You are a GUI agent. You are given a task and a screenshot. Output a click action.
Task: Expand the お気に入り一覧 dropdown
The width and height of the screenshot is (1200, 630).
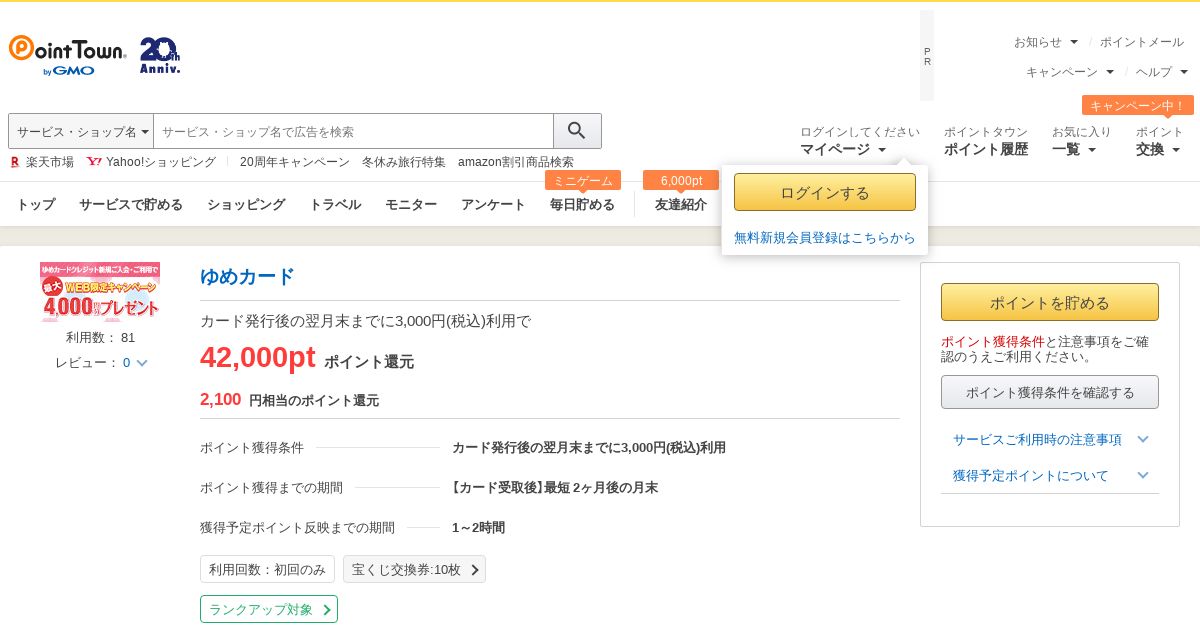point(1080,141)
